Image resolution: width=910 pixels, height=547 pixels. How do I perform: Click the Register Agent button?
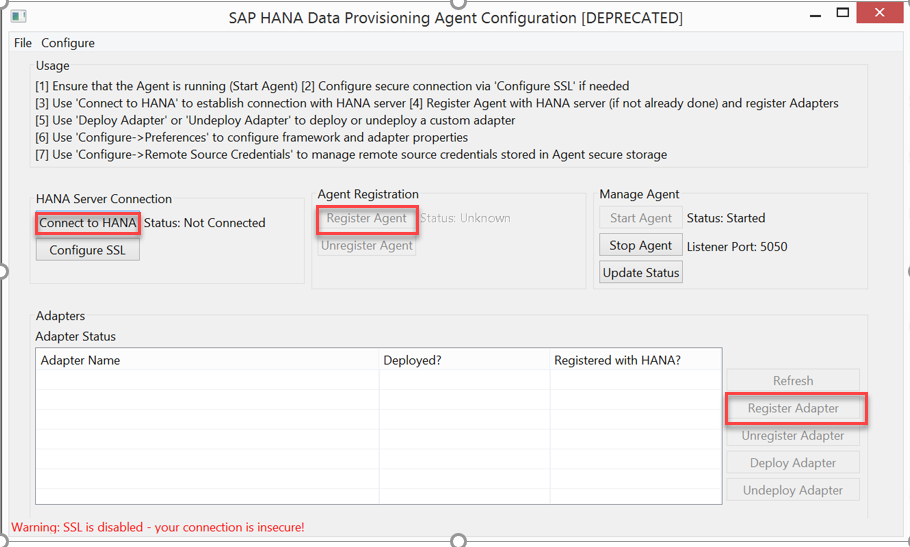(367, 219)
